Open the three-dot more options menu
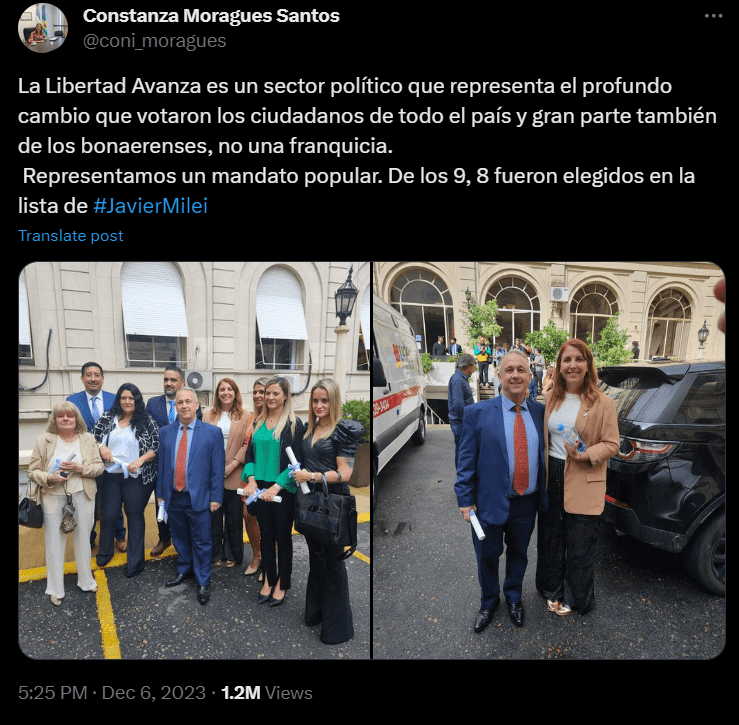 713,16
